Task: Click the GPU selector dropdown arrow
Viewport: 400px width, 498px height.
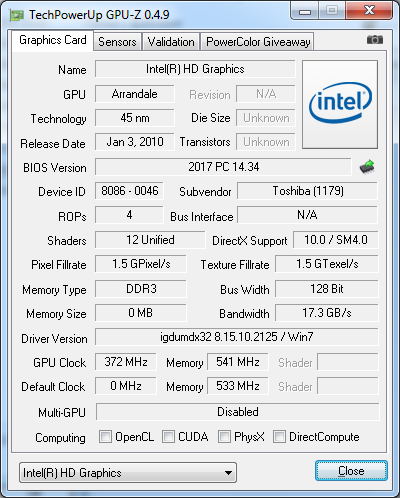Action: (x=228, y=473)
